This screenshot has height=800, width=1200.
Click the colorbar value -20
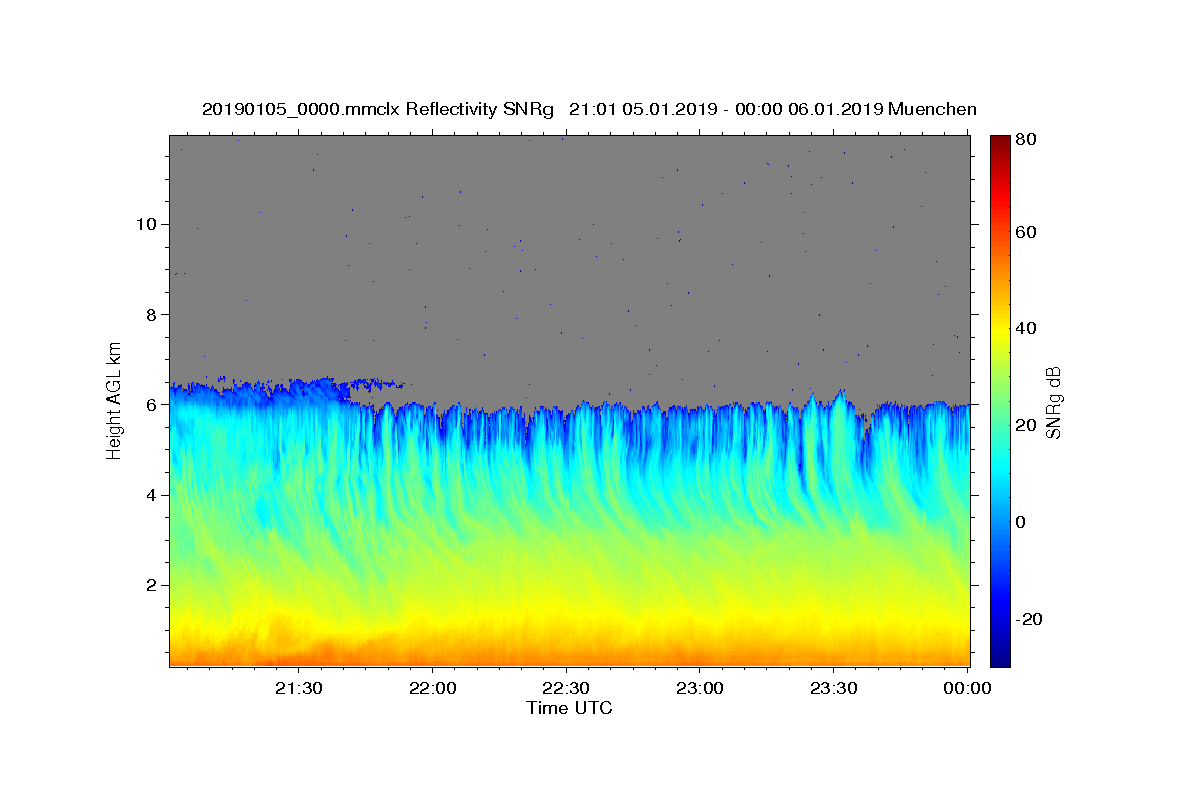[1030, 619]
